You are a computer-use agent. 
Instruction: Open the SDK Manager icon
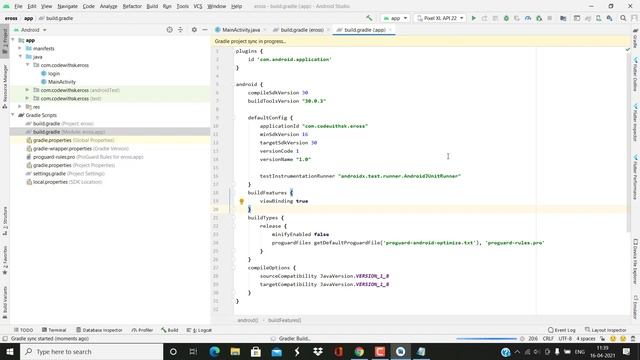point(609,18)
